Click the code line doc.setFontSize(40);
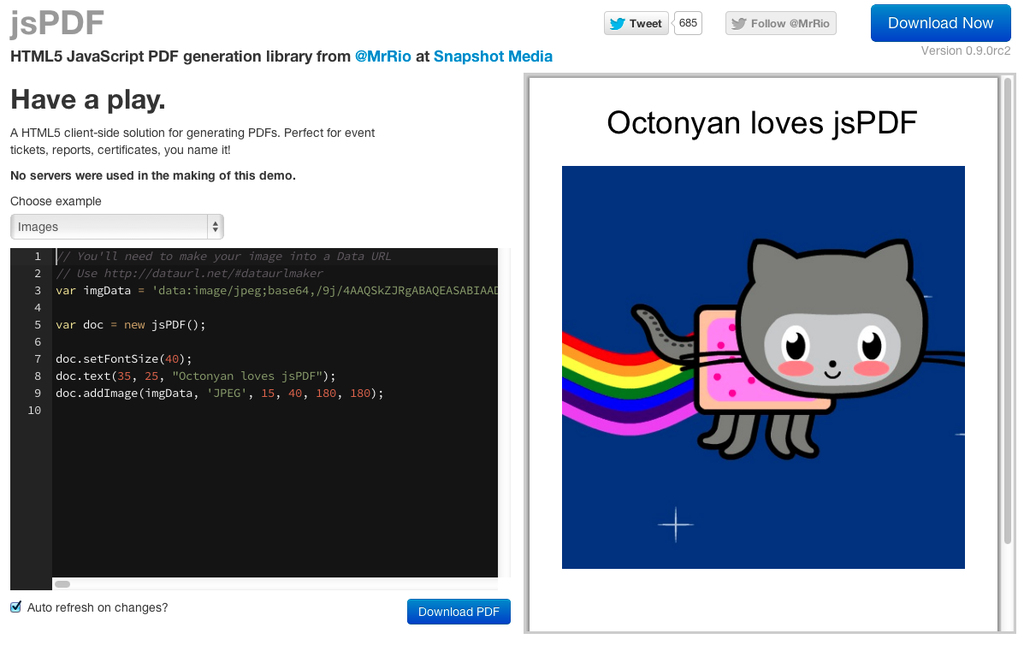The height and width of the screenshot is (645, 1024). (124, 359)
